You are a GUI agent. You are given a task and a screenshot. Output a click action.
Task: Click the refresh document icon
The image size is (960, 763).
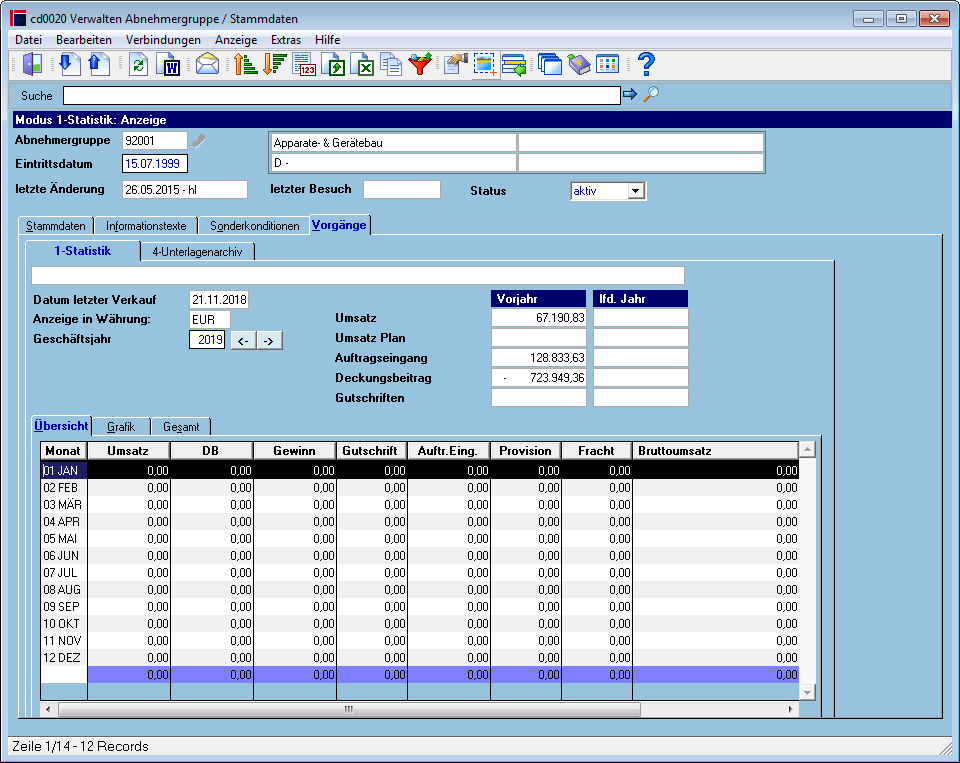click(138, 64)
